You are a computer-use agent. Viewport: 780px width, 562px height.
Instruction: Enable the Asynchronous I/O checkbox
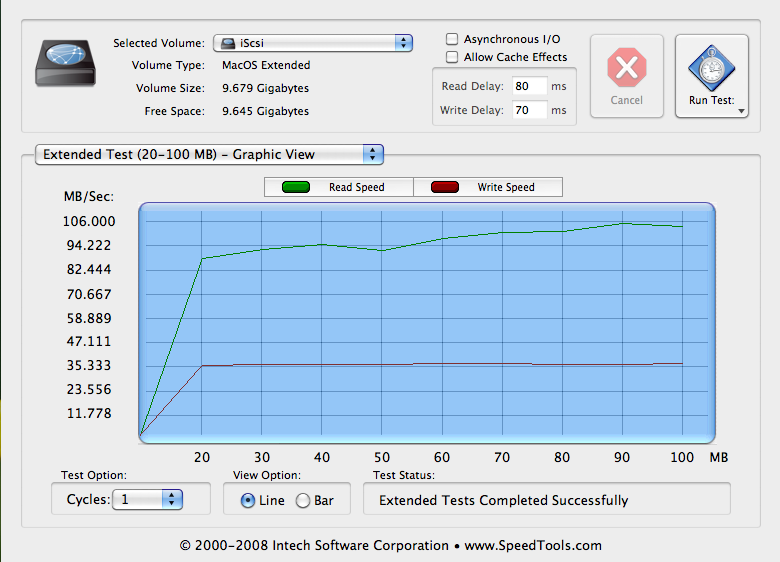452,39
